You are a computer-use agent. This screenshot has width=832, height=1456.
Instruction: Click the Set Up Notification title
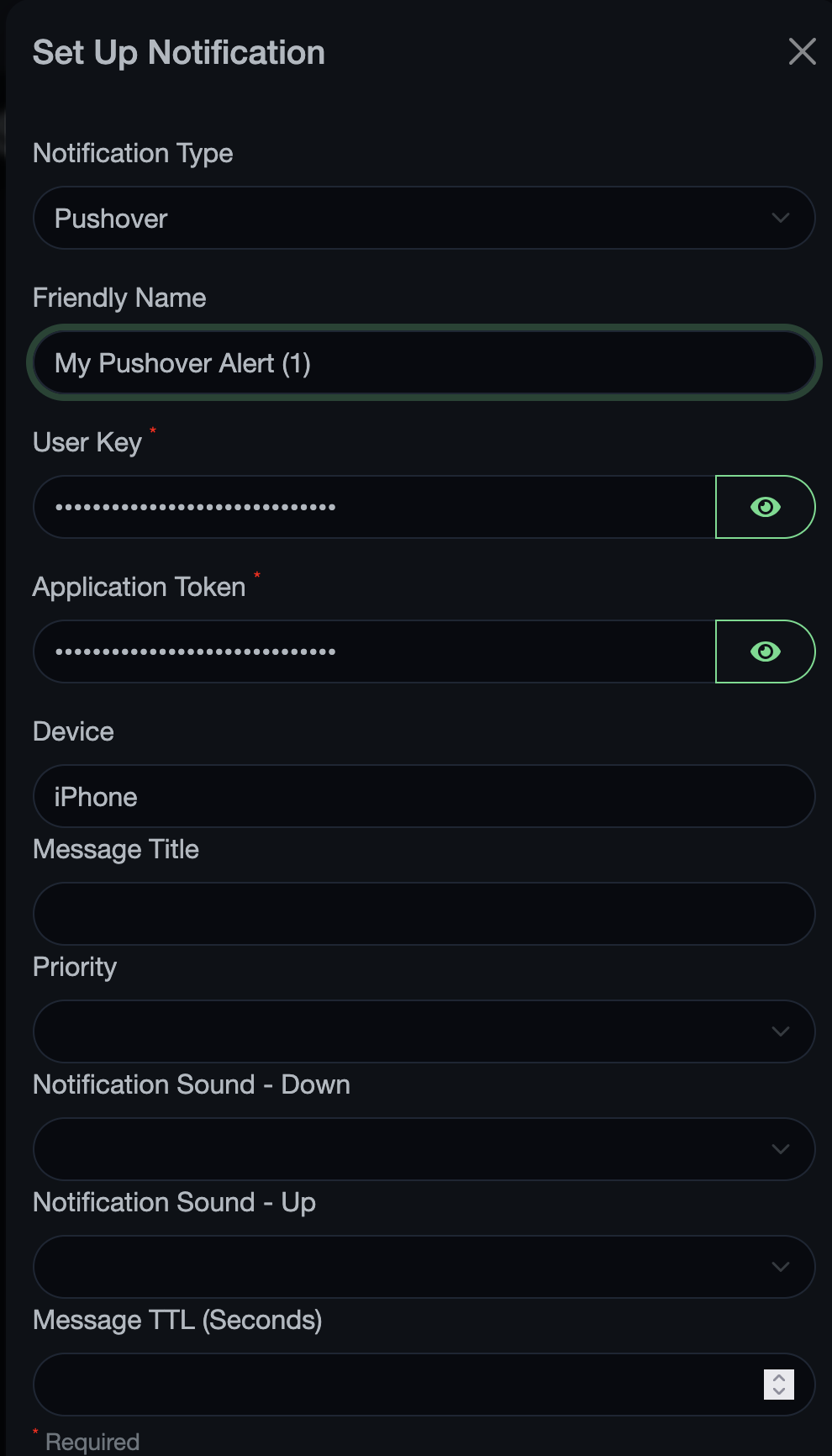tap(178, 51)
